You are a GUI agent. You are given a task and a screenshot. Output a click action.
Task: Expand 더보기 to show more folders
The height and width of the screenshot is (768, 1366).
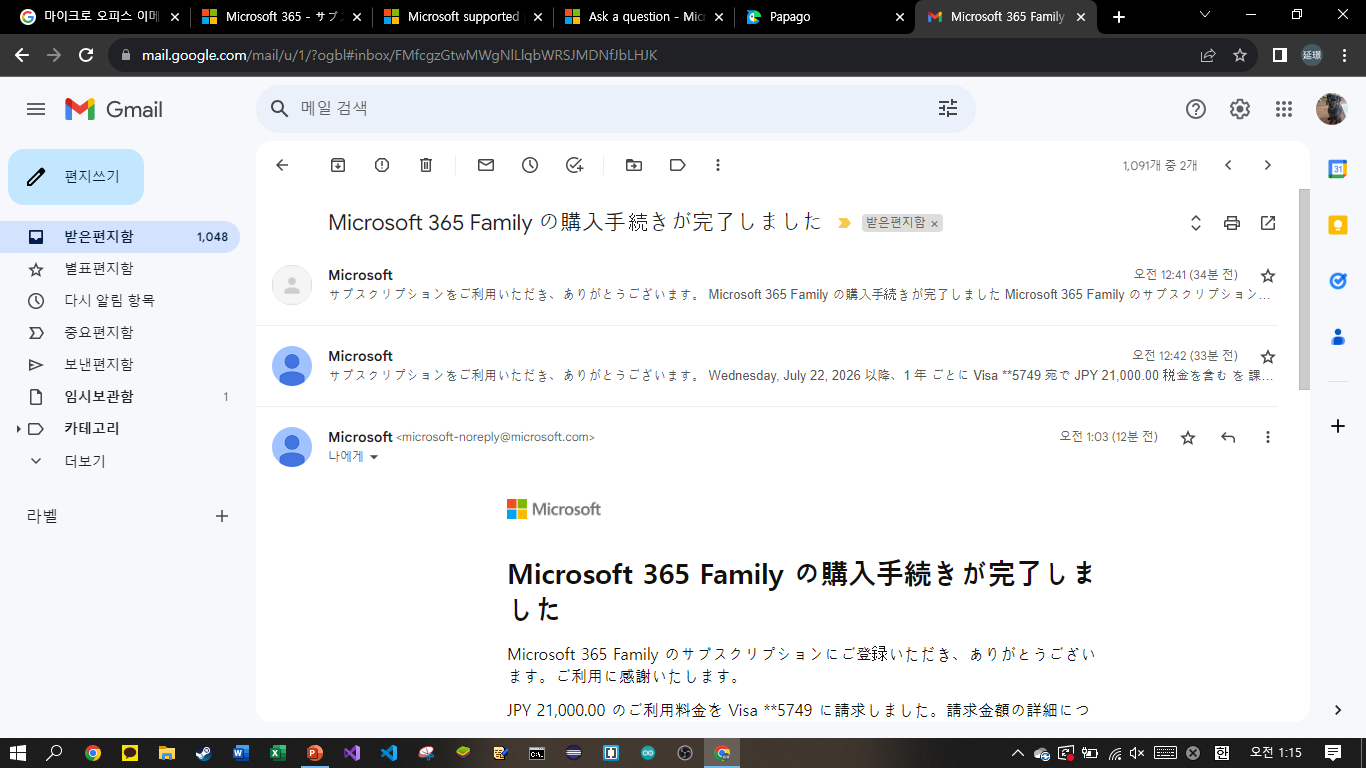coord(85,461)
